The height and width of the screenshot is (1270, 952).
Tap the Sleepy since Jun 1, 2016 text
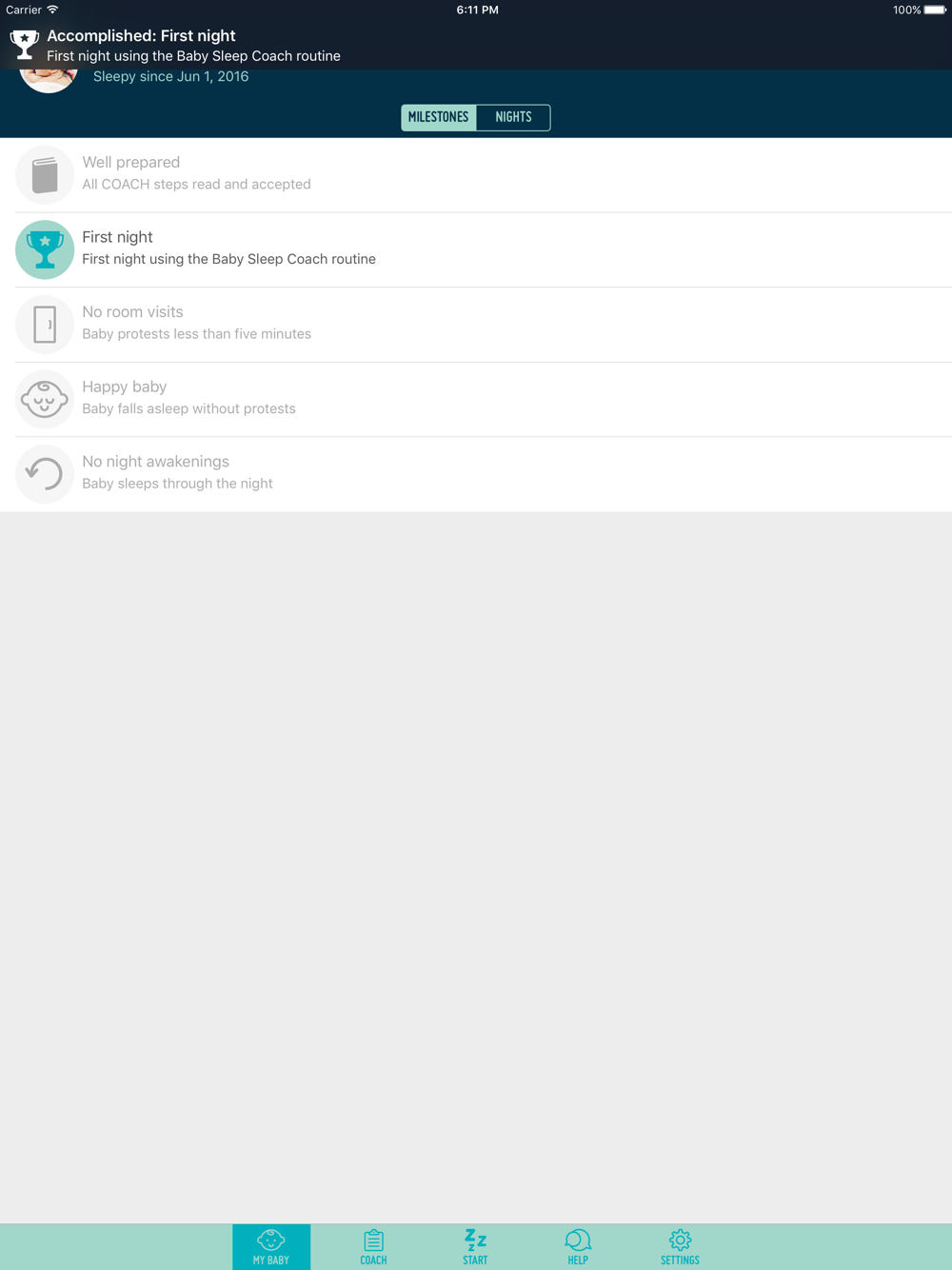[171, 76]
